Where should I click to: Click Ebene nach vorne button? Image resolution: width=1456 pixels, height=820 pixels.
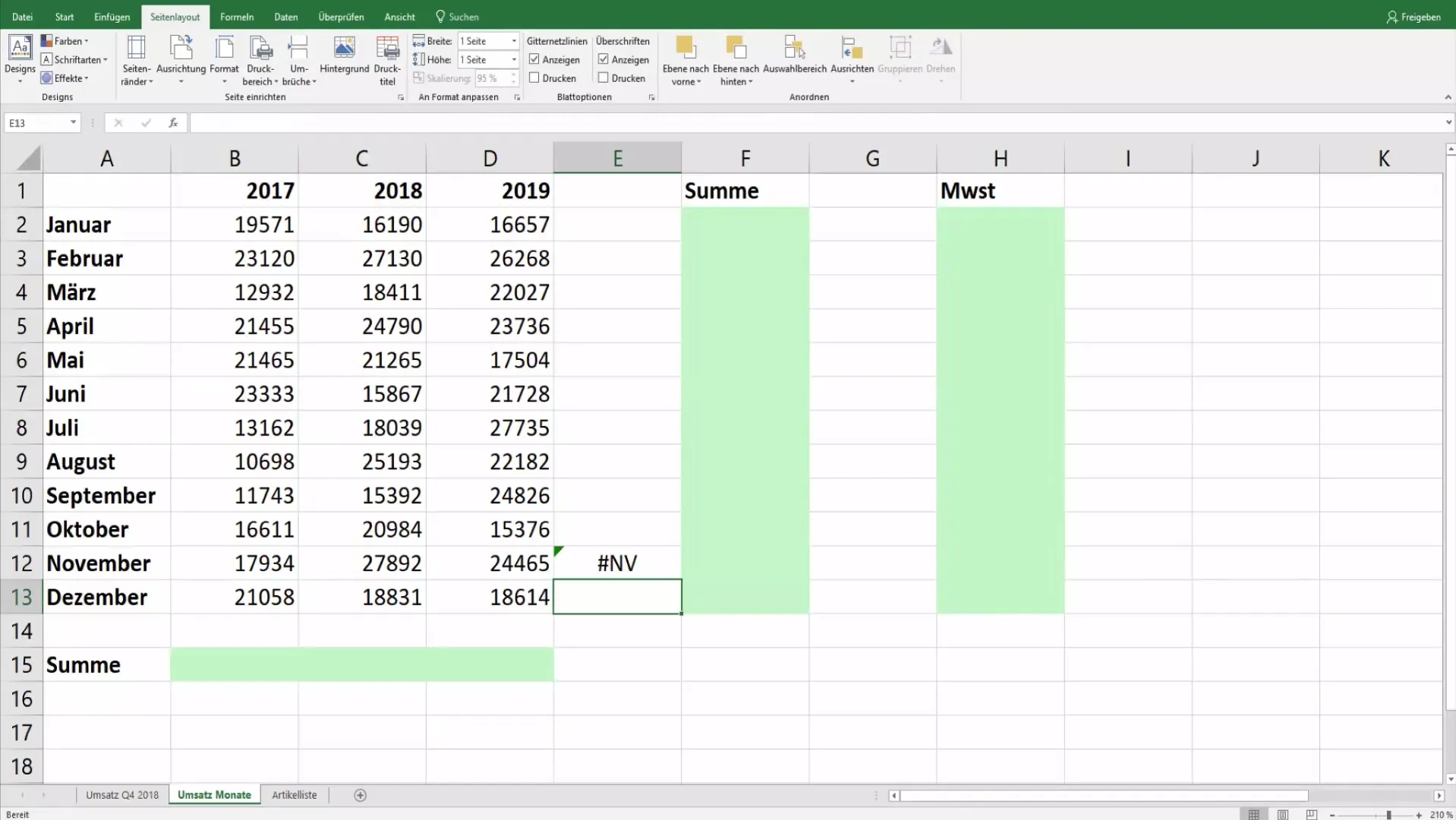685,60
